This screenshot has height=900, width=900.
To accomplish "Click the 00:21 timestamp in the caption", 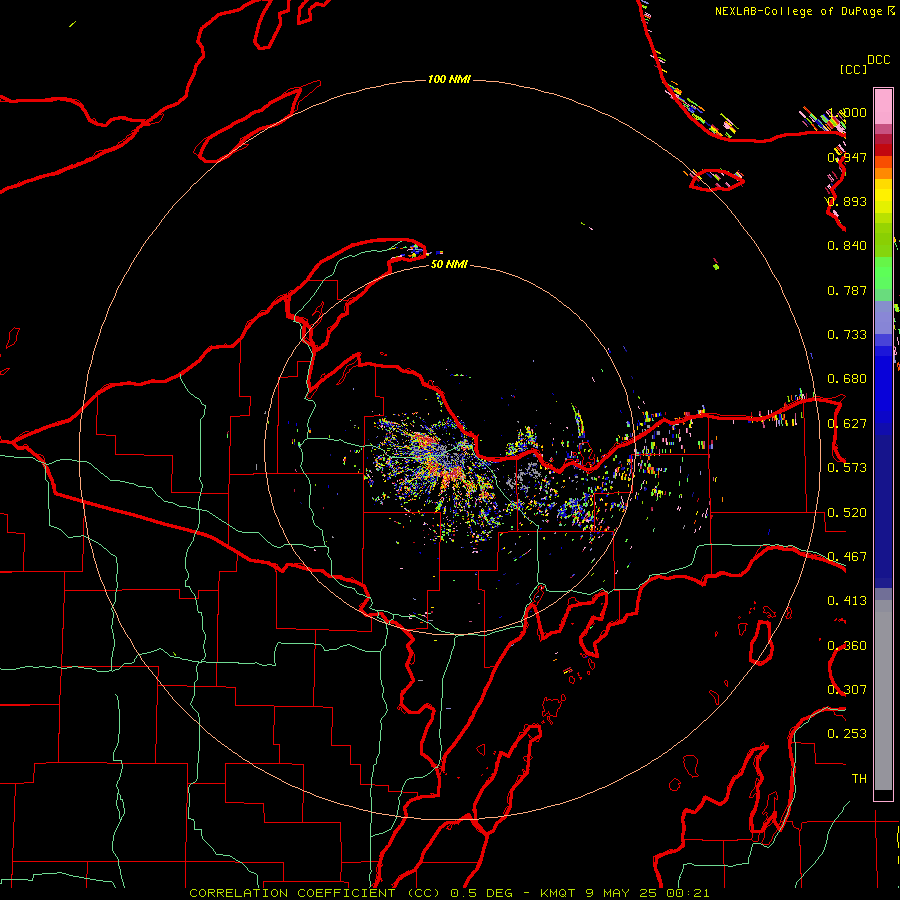I will coord(688,893).
